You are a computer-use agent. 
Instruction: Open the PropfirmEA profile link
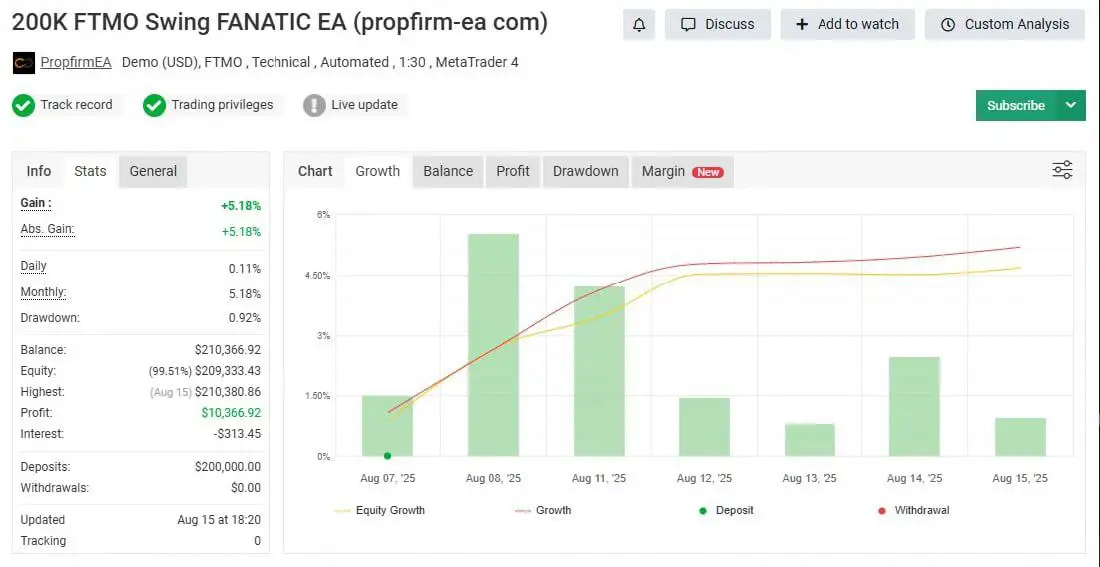pos(76,62)
